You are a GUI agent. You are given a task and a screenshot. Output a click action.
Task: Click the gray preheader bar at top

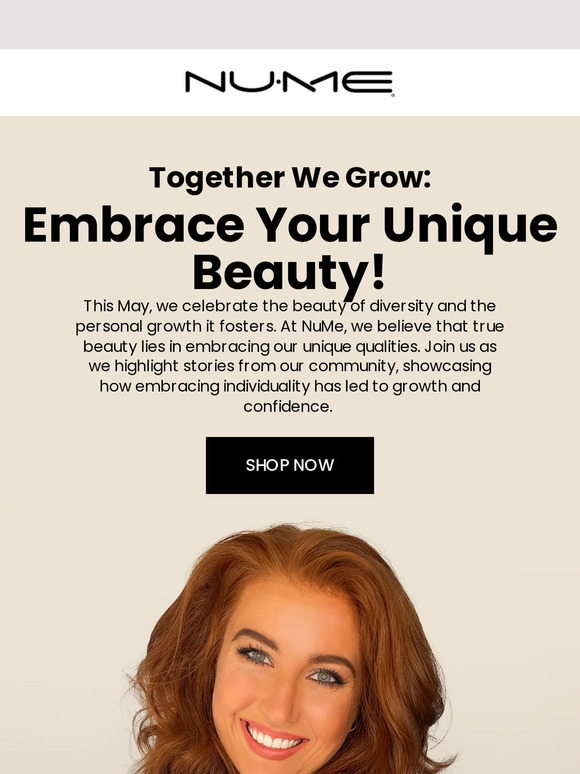(x=290, y=24)
